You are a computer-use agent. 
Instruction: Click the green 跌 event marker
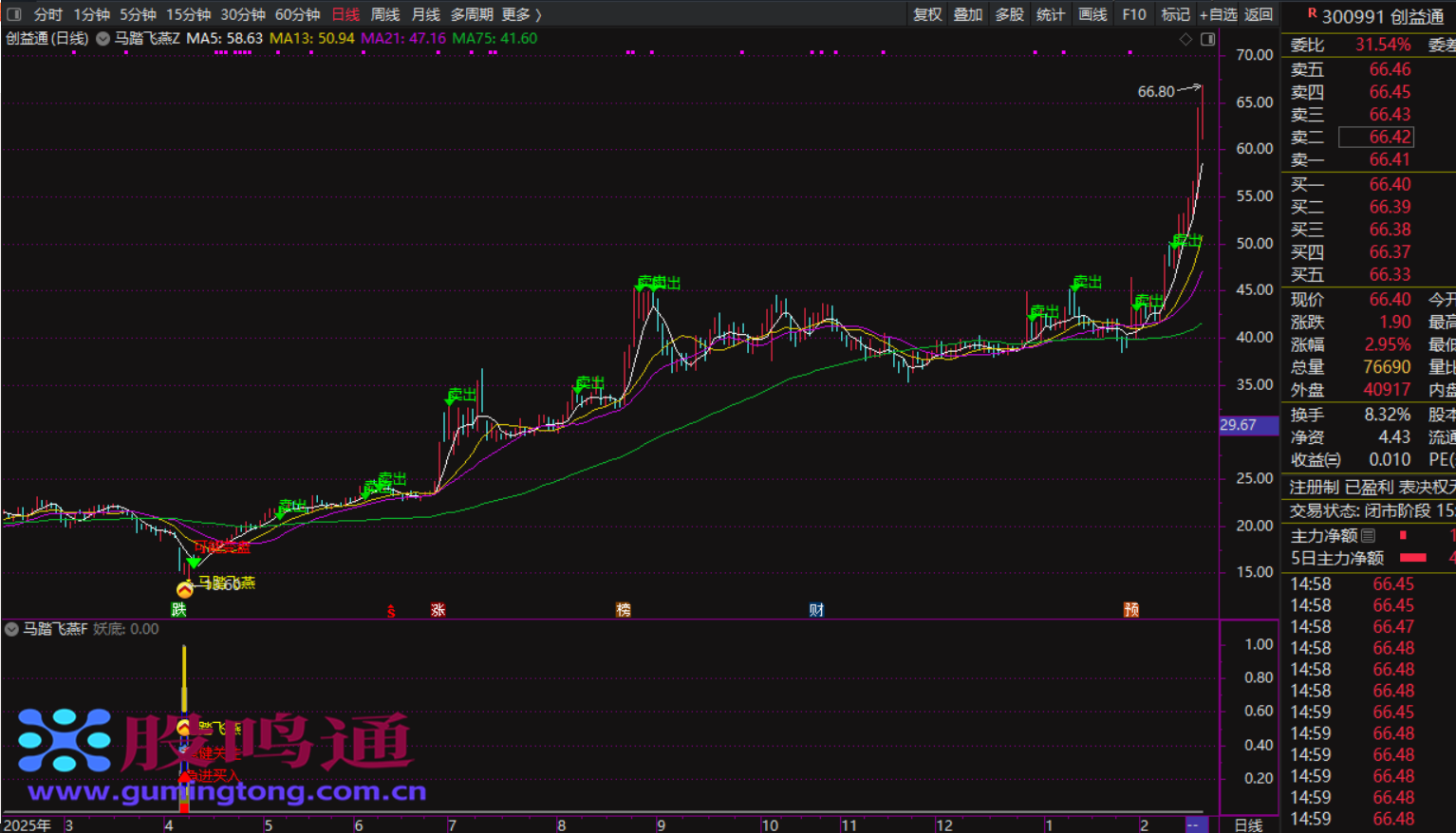pos(178,609)
